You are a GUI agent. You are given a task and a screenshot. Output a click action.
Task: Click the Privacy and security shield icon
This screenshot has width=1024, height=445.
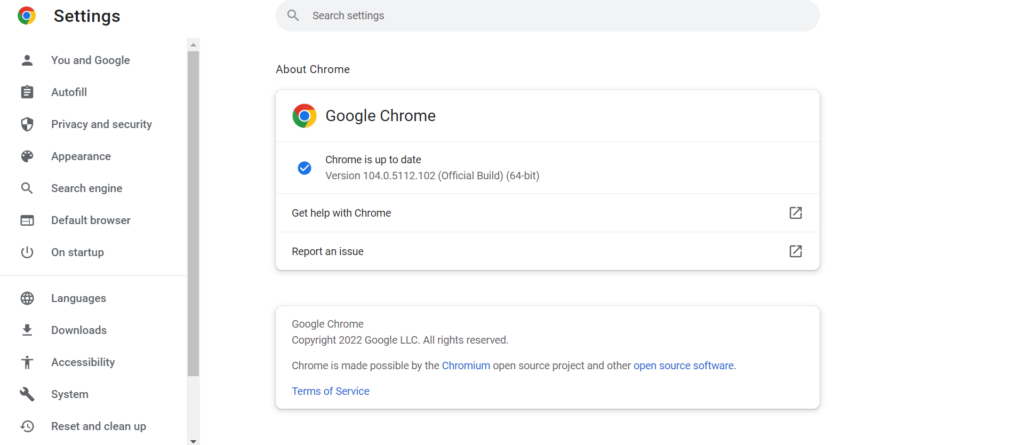pos(27,124)
